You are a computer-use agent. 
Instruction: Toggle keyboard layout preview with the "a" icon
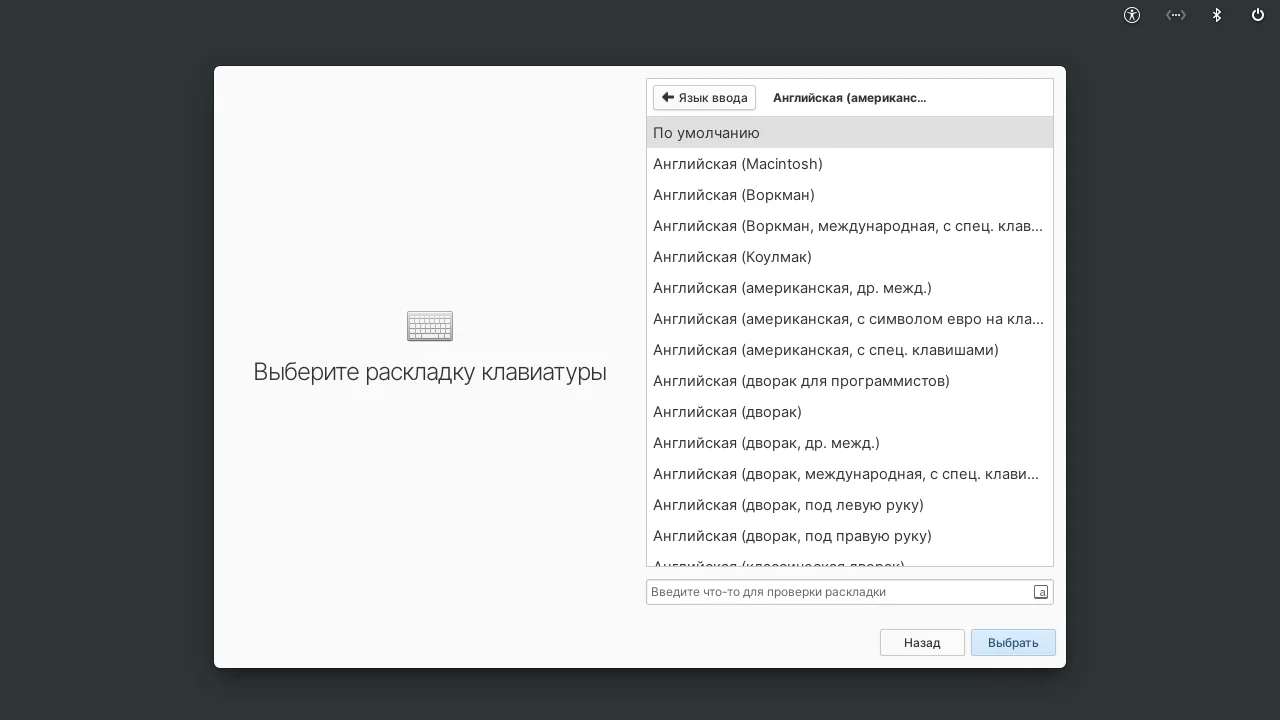(x=1040, y=591)
